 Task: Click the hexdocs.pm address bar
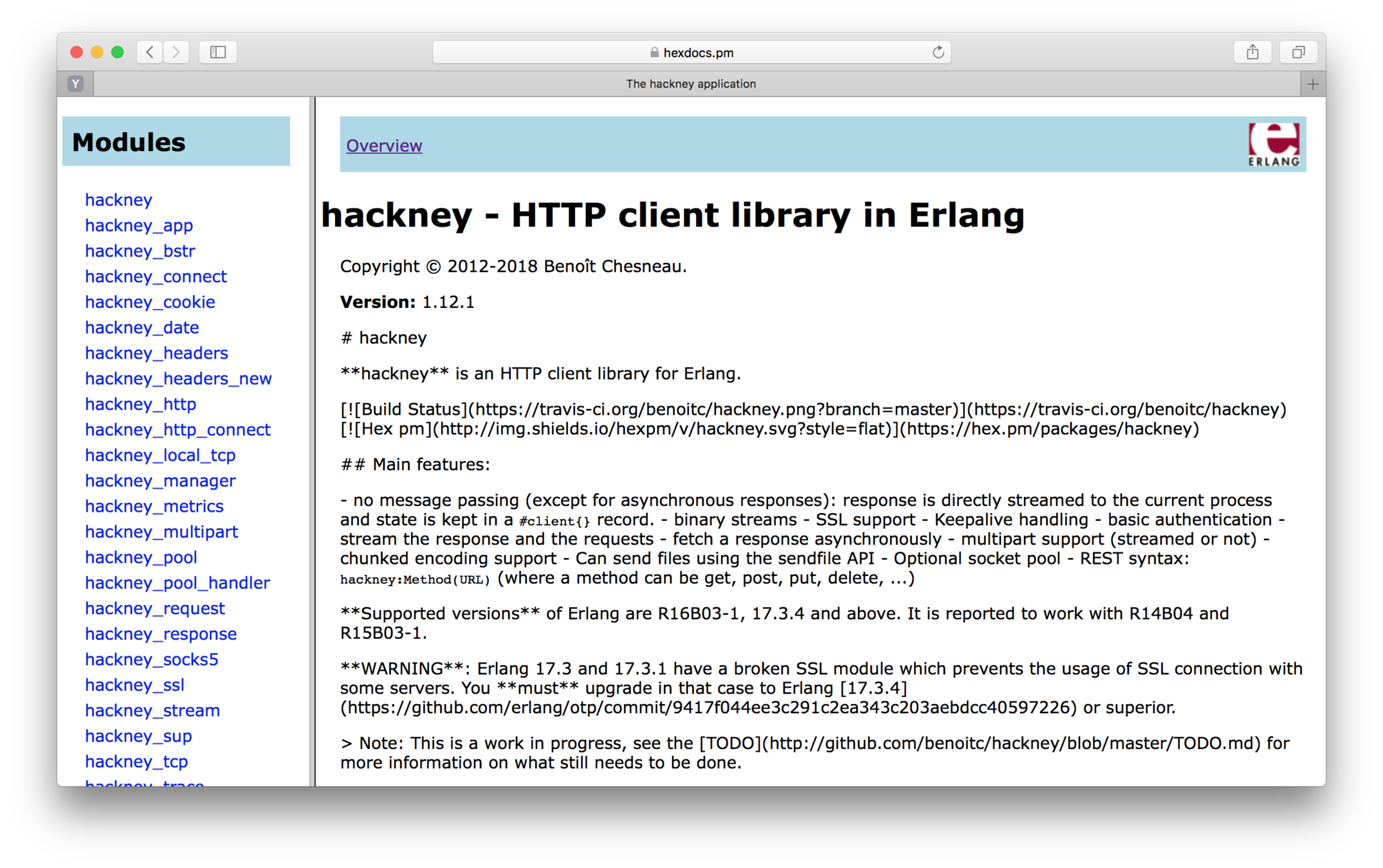(x=691, y=53)
